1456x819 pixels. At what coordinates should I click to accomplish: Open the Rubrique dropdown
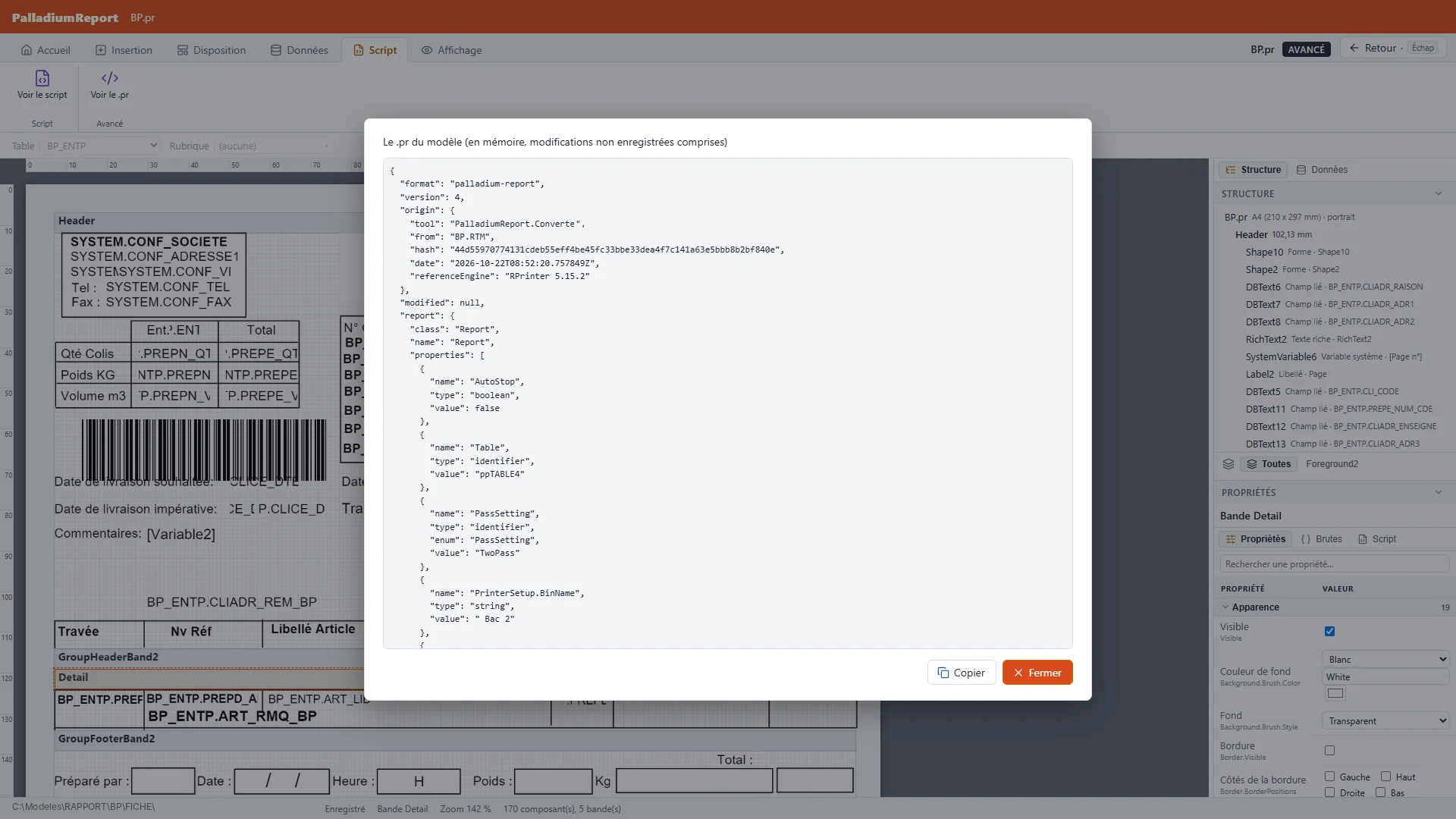(274, 146)
